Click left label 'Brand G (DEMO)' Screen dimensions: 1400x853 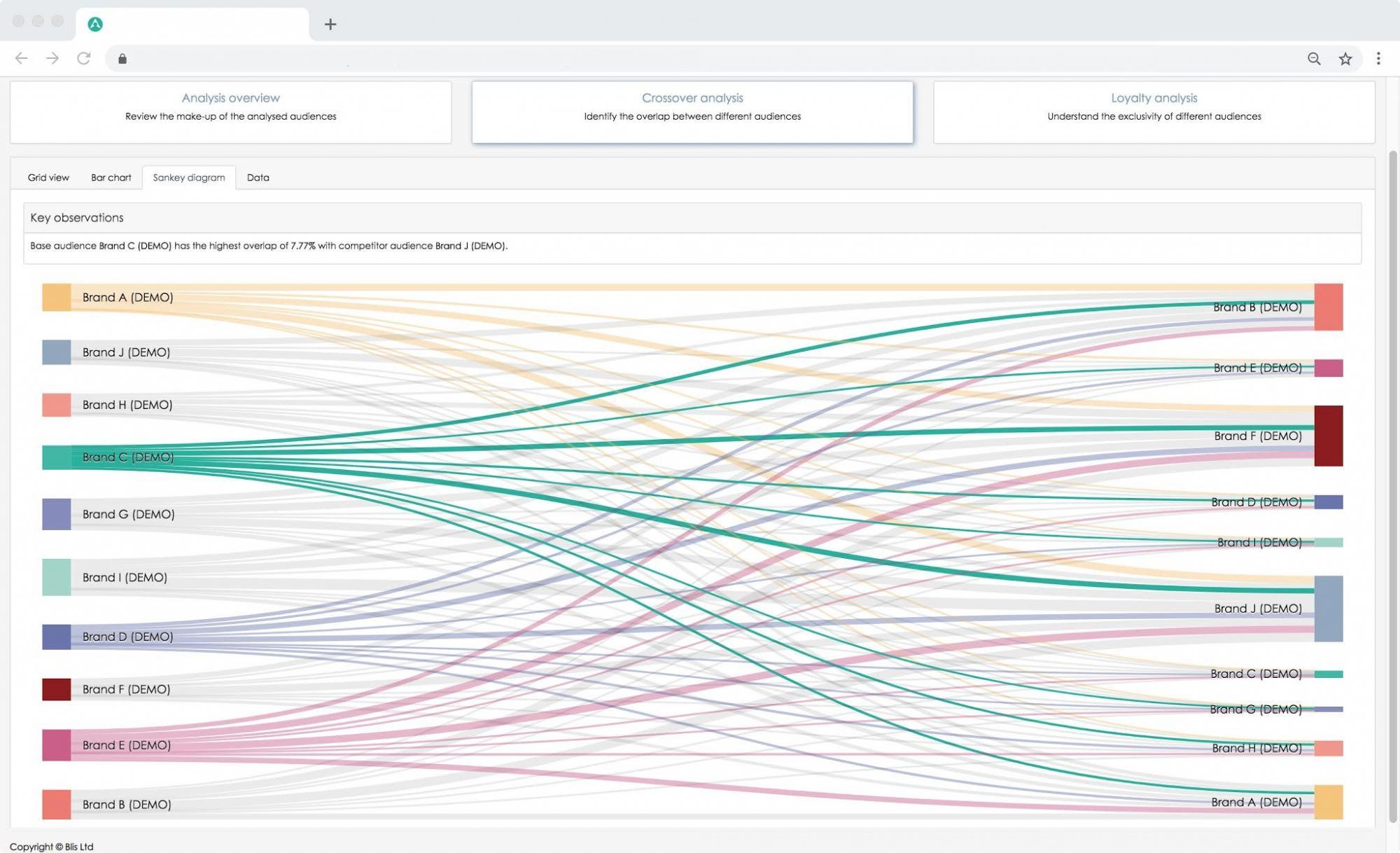[x=128, y=514]
